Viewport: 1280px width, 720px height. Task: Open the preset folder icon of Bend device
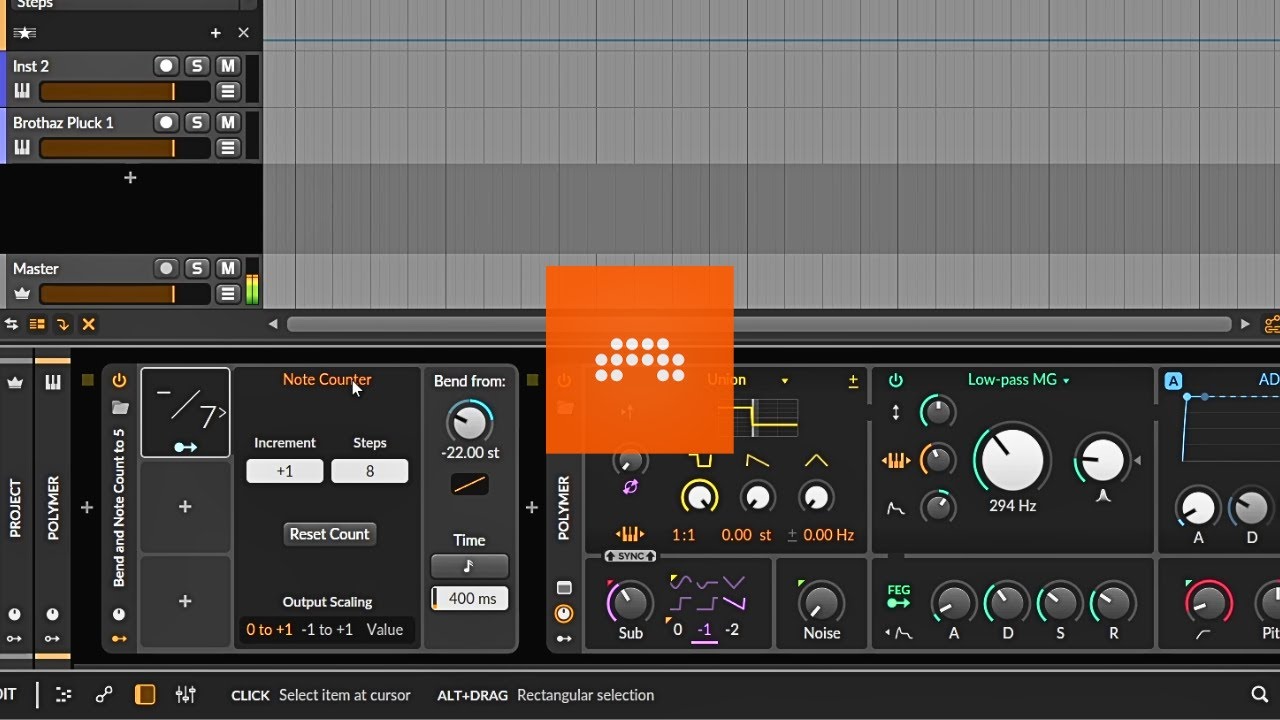coord(120,408)
